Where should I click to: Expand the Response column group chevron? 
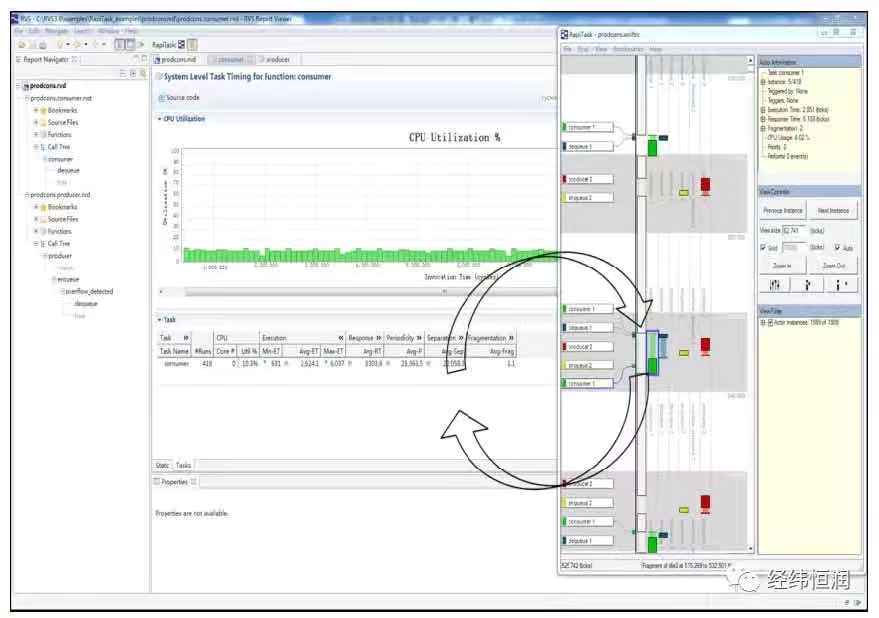coord(378,338)
